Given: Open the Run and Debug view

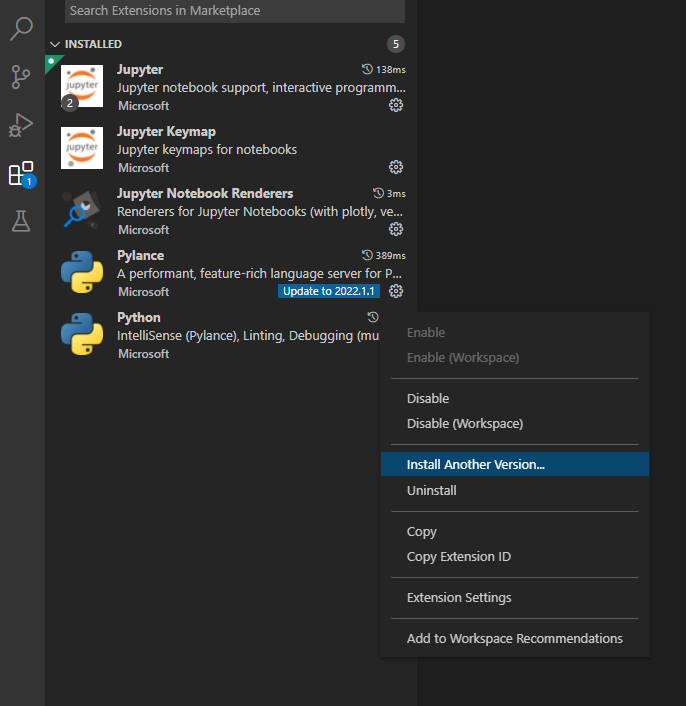Looking at the screenshot, I should pos(21,125).
